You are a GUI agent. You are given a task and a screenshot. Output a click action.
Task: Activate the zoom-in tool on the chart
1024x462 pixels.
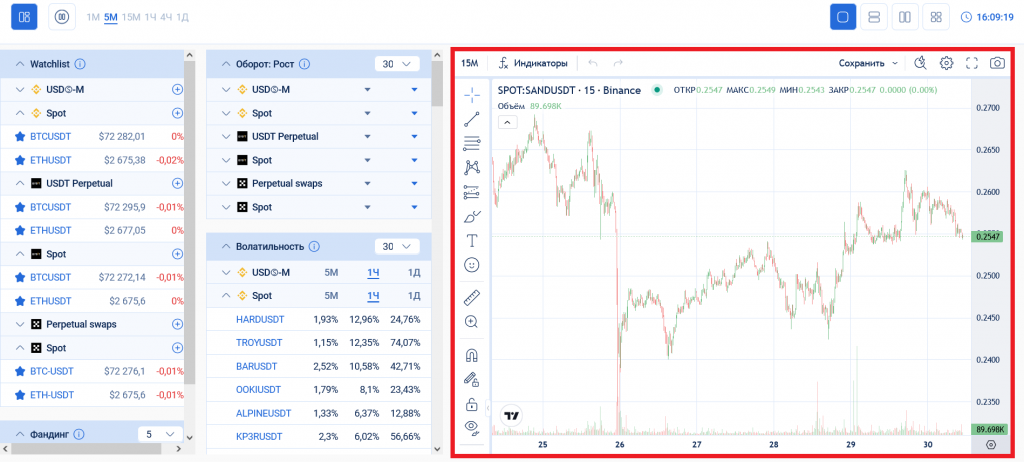coord(472,322)
